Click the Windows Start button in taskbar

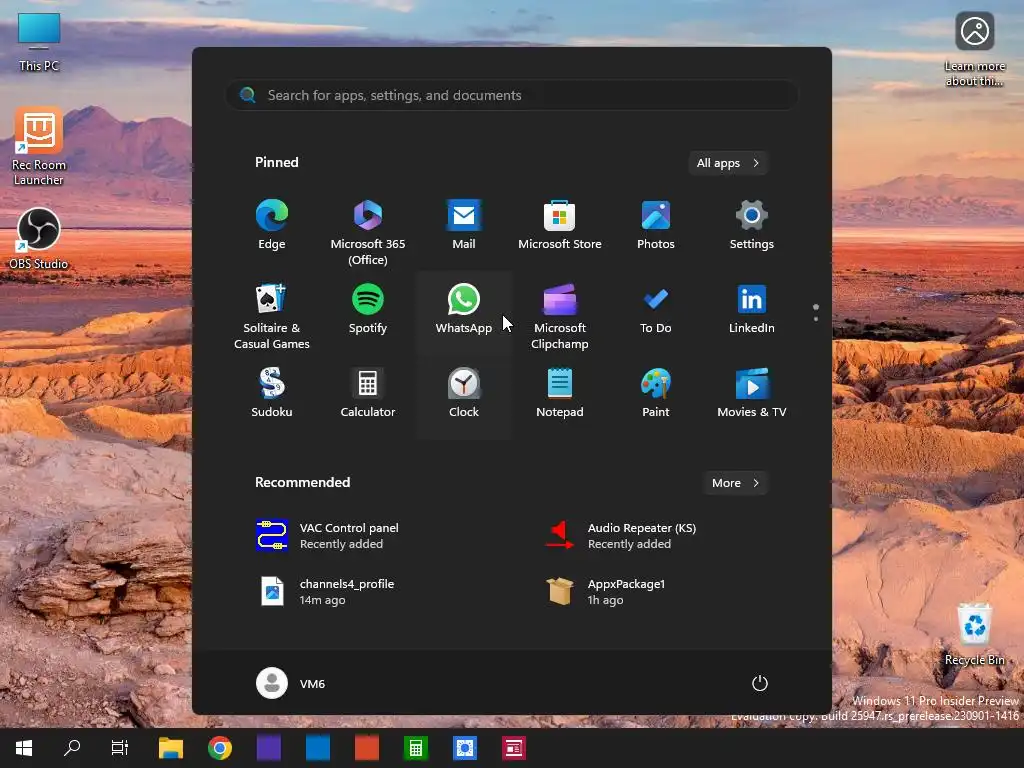point(24,748)
